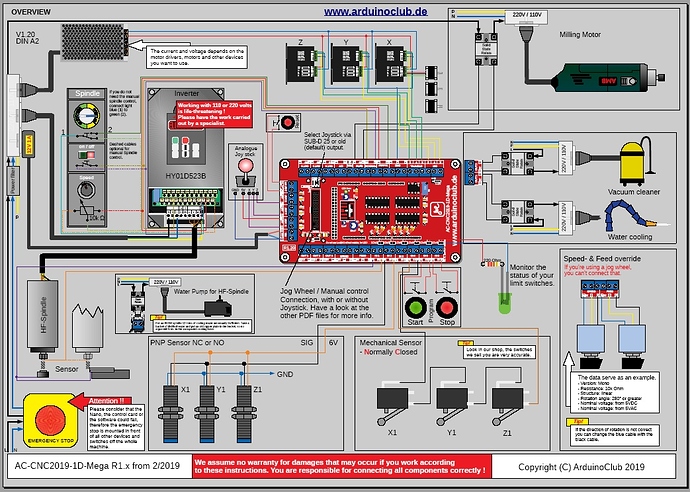Click the blue terminal block under Speed- & Feed override
This screenshot has width=690, height=492.
pyautogui.click(x=599, y=287)
